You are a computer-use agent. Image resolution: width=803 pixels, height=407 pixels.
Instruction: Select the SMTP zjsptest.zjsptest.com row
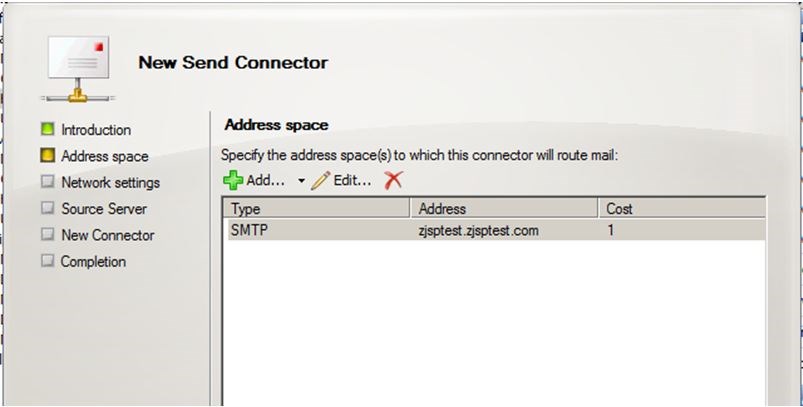[x=494, y=230]
